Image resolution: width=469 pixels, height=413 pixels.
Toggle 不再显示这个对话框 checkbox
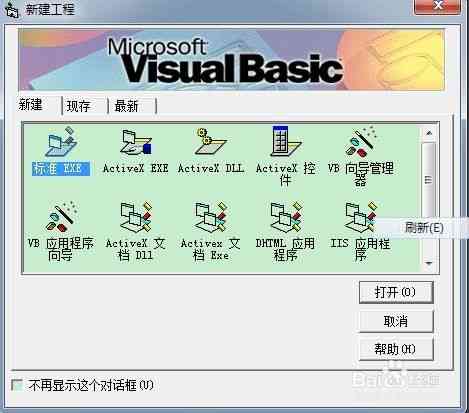17,385
